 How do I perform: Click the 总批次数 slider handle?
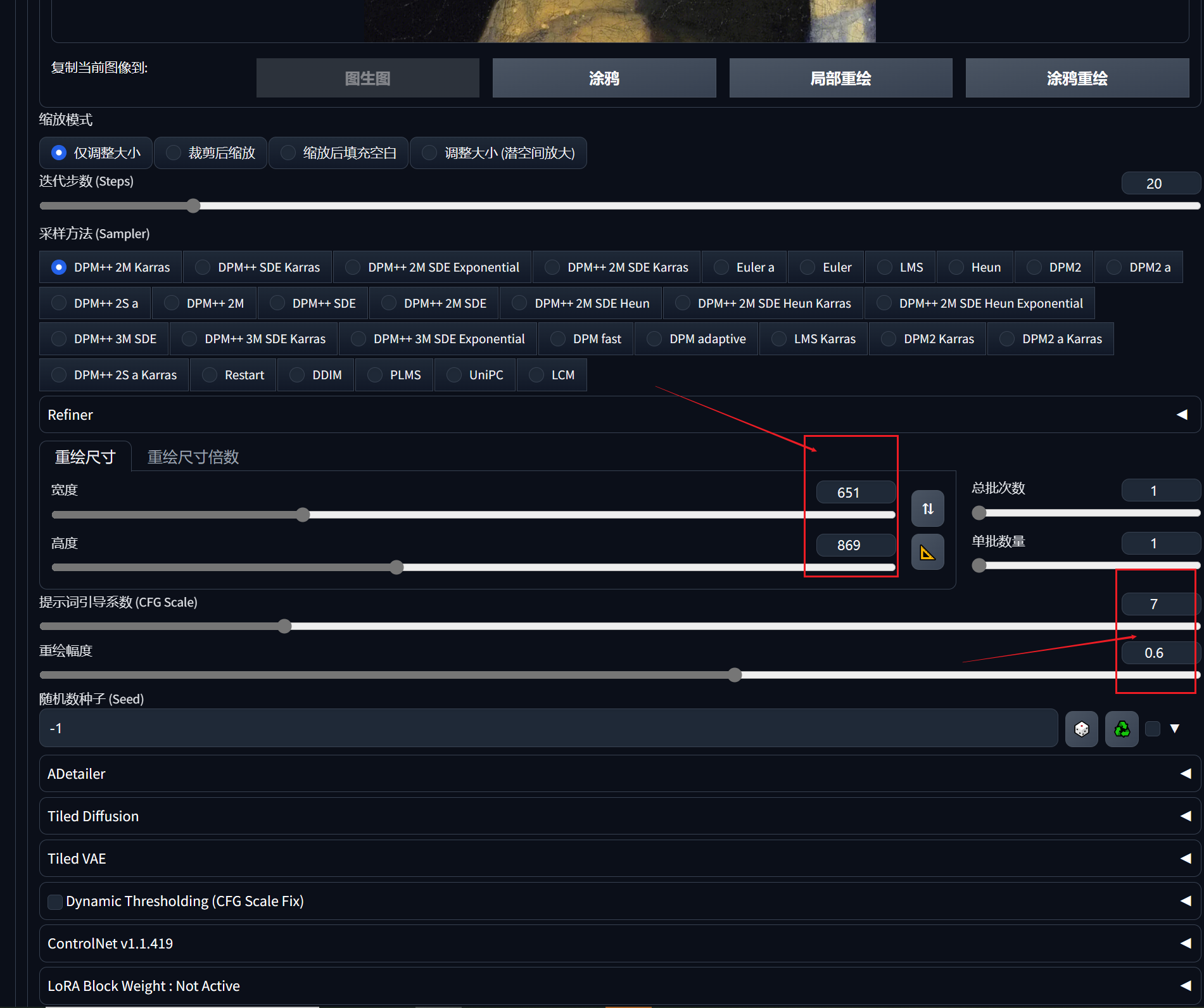click(979, 513)
